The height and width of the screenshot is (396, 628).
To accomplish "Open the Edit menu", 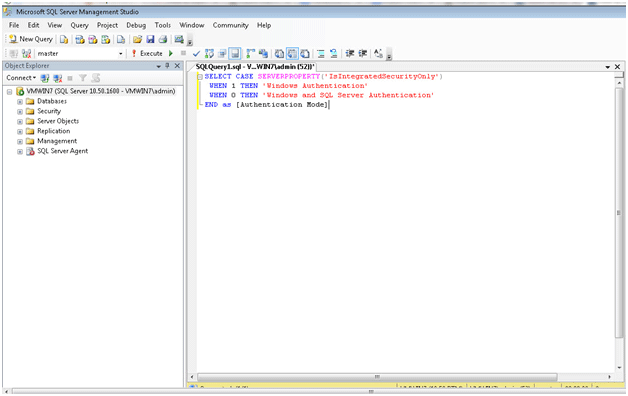I will click(33, 25).
